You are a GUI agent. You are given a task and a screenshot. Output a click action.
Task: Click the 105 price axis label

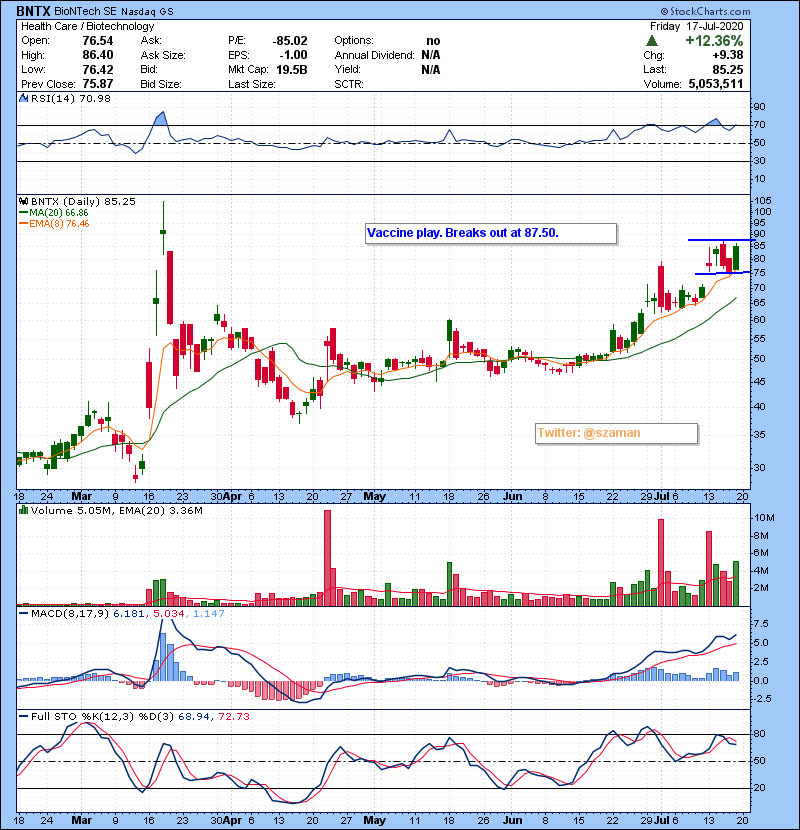(763, 201)
